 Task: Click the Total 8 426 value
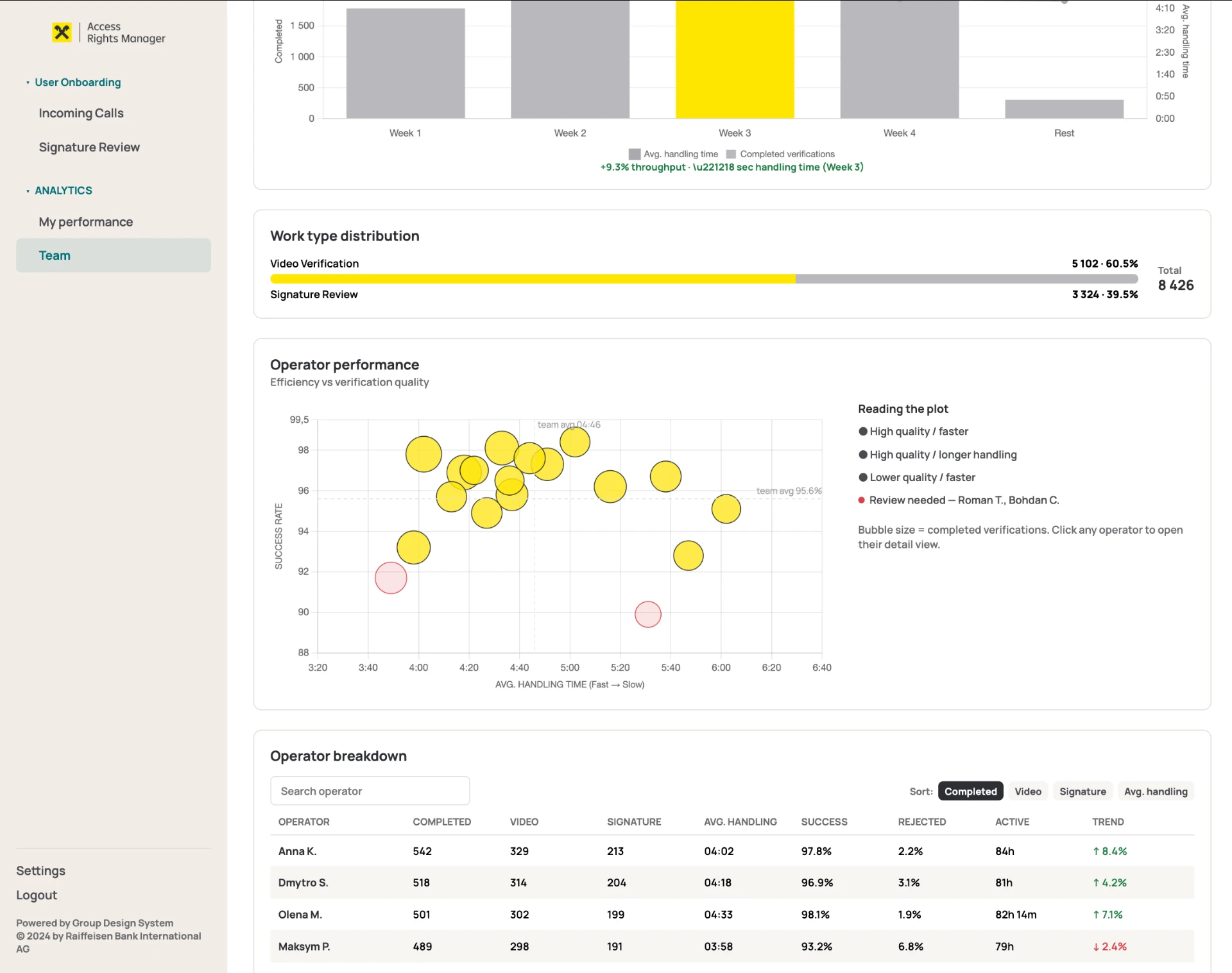[x=1176, y=285]
